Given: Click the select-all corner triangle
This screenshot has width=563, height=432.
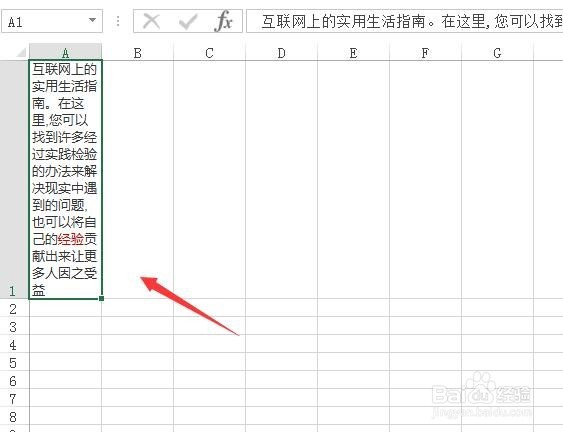Looking at the screenshot, I should (x=21, y=53).
